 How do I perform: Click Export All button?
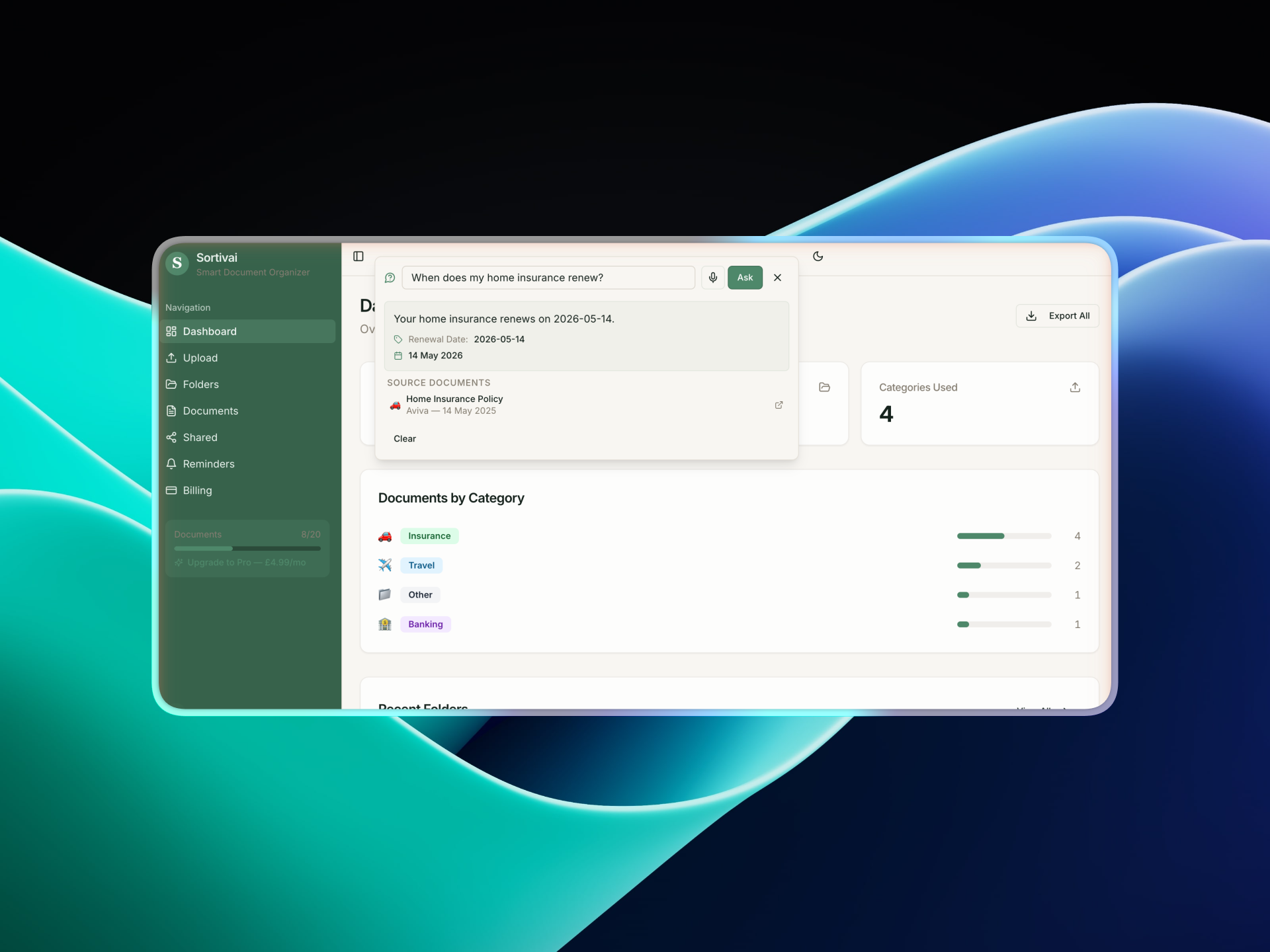(1058, 316)
